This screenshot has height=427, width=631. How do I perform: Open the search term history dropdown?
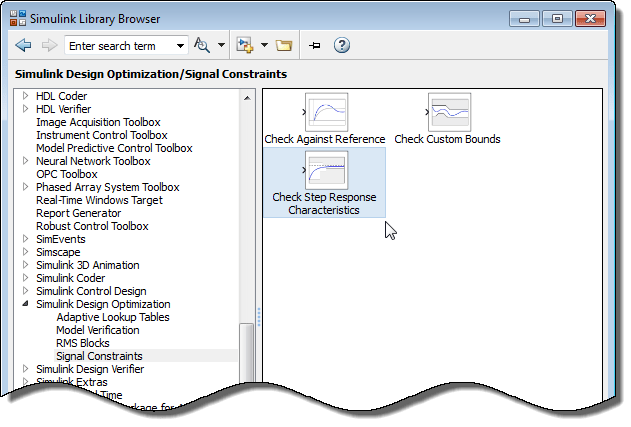click(180, 46)
